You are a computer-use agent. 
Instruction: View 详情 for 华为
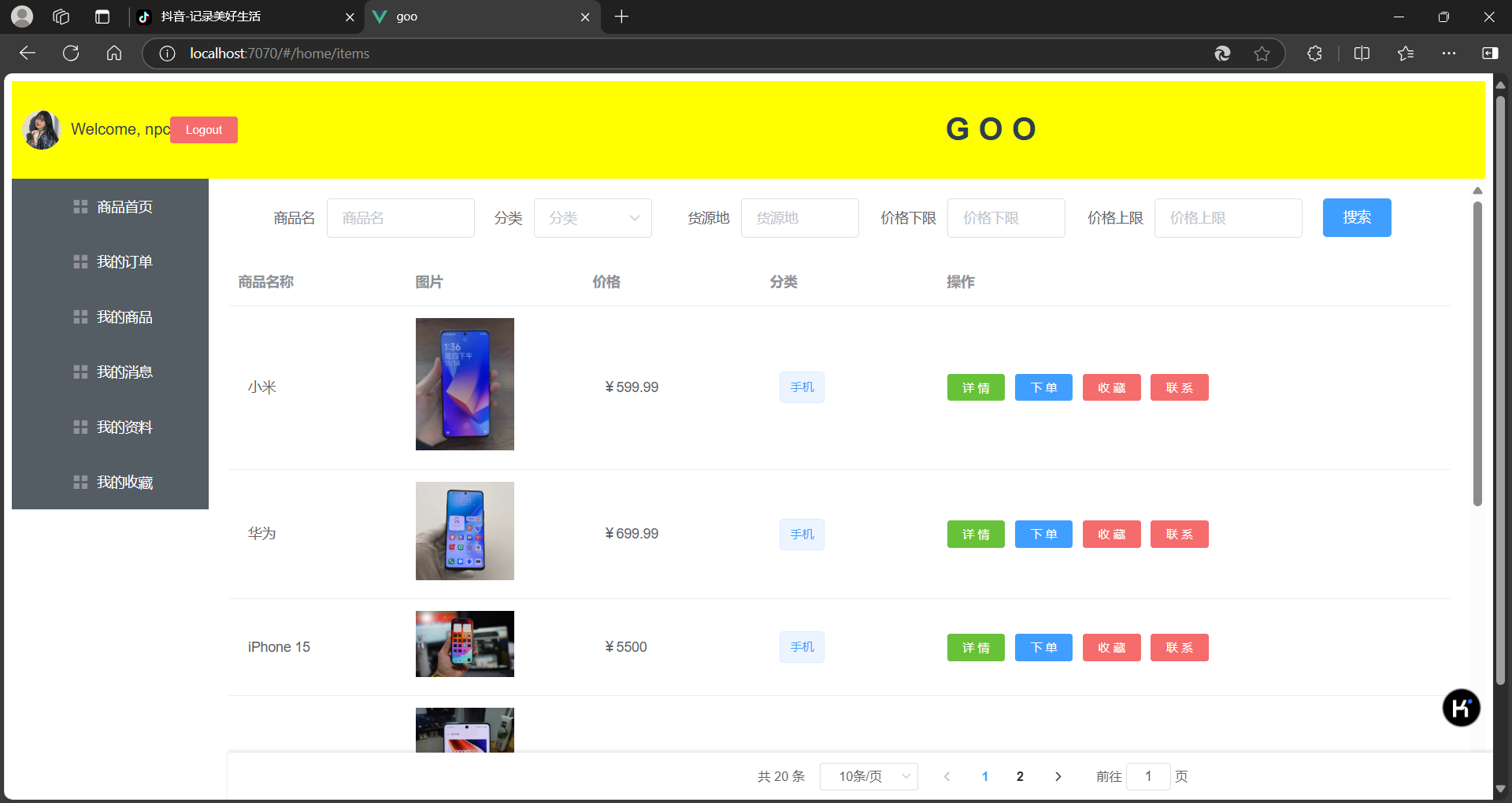(976, 535)
